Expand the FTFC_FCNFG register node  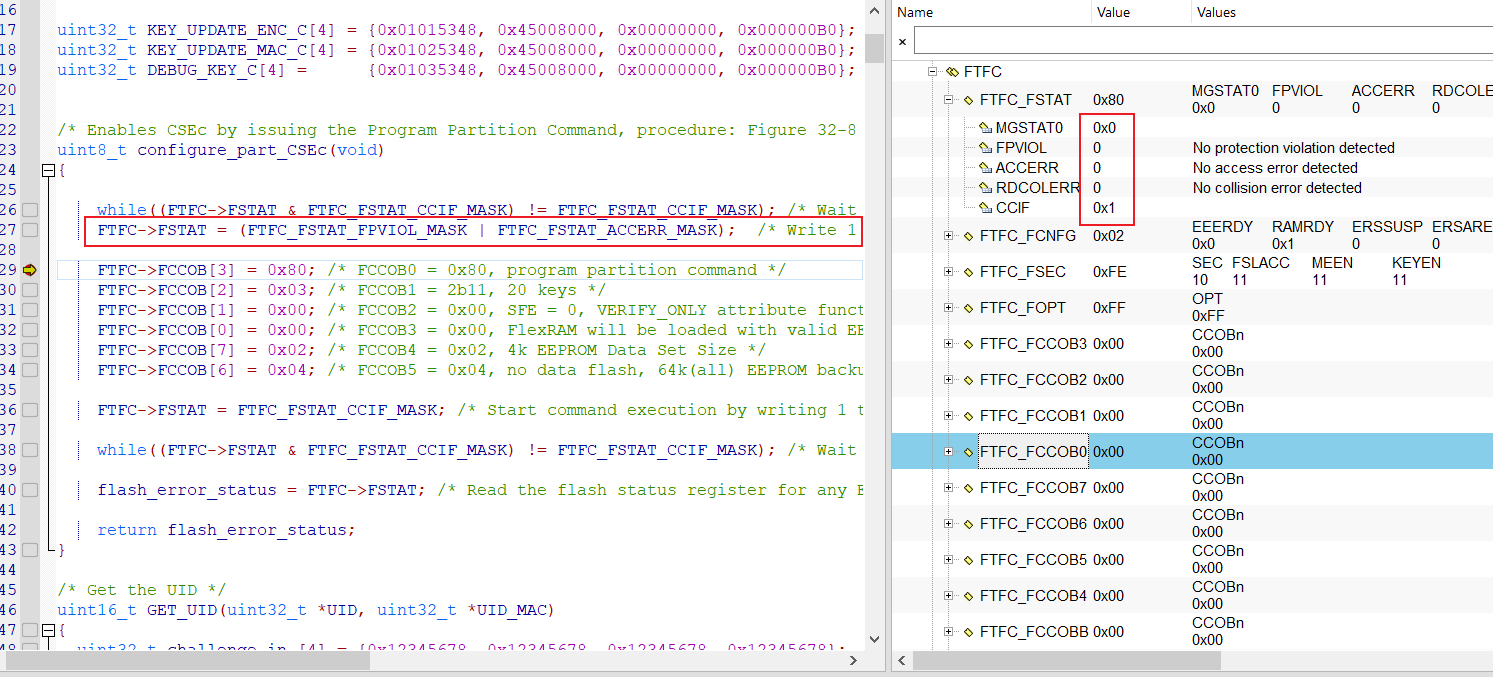click(949, 236)
